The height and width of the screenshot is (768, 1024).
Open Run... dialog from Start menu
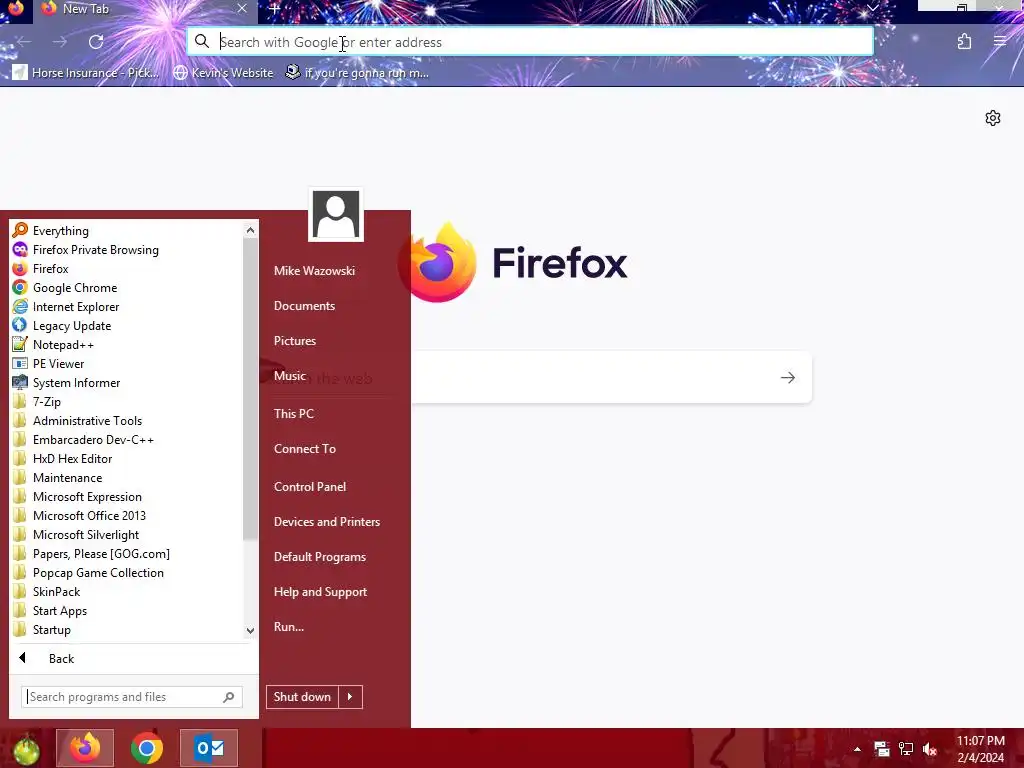[x=289, y=626]
